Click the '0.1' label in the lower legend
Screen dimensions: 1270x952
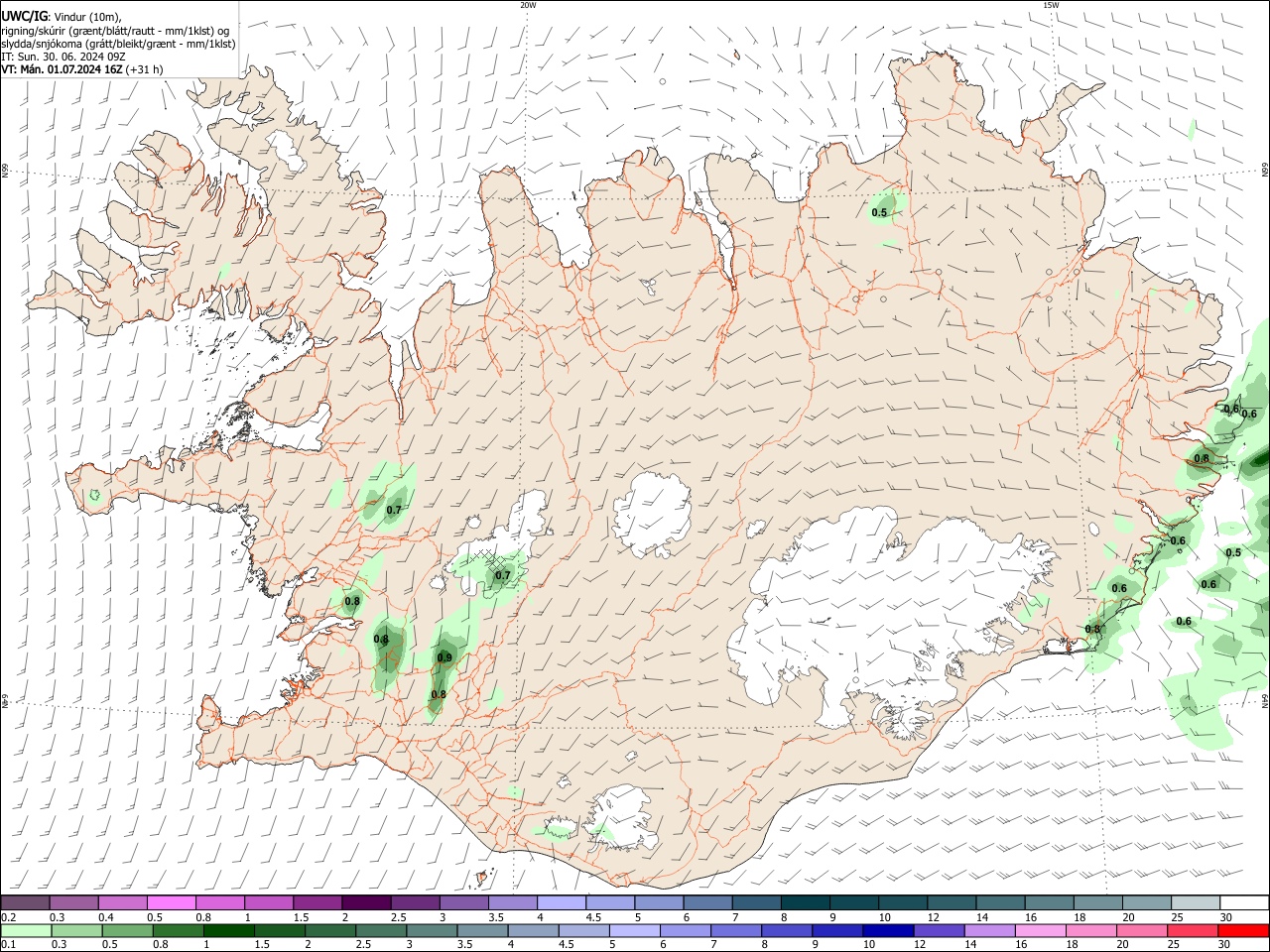pos(8,945)
